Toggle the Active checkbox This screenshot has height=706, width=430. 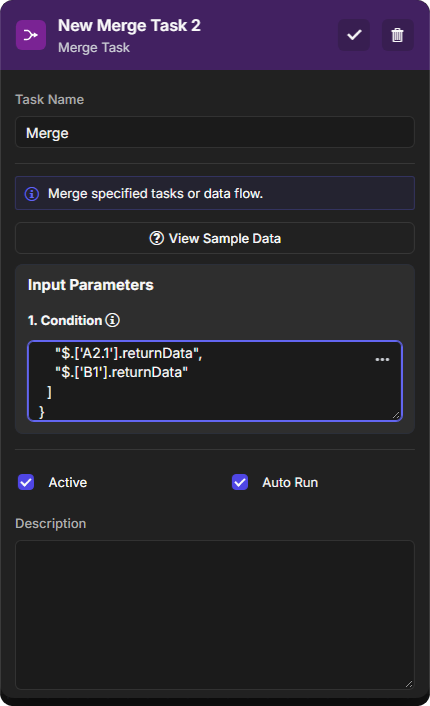tap(26, 482)
